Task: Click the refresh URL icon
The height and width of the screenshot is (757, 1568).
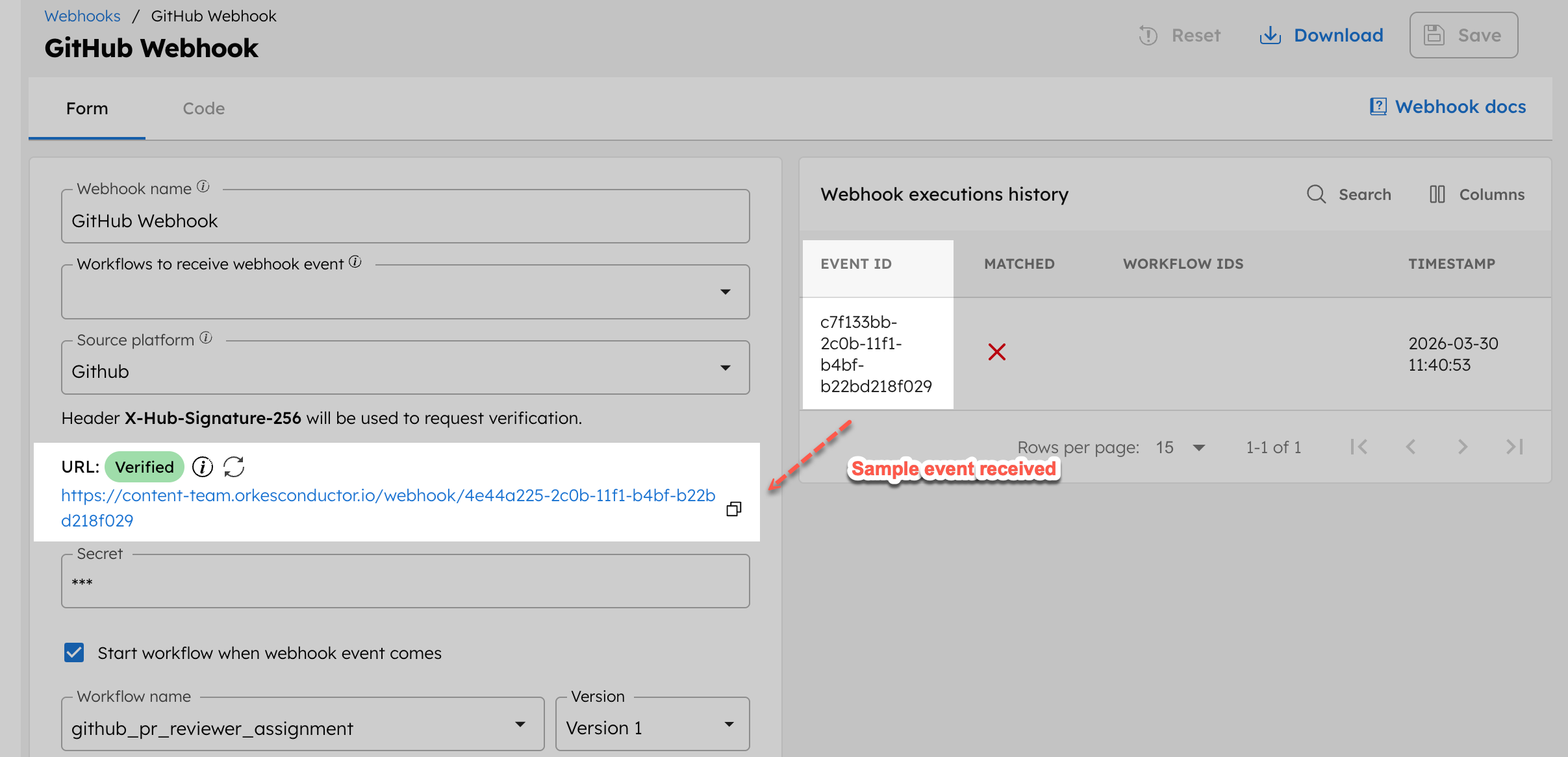Action: (234, 467)
